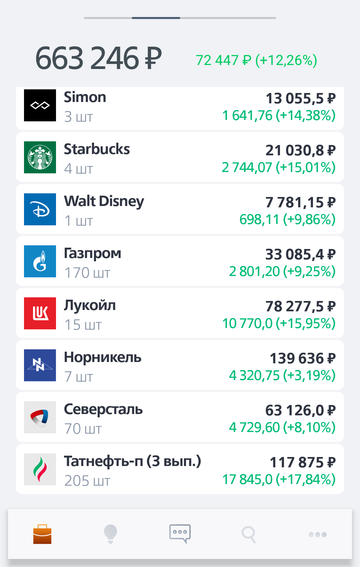Screen dimensions: 360x567
Task: Select the Simon 3 шт holding
Action: click(x=180, y=108)
